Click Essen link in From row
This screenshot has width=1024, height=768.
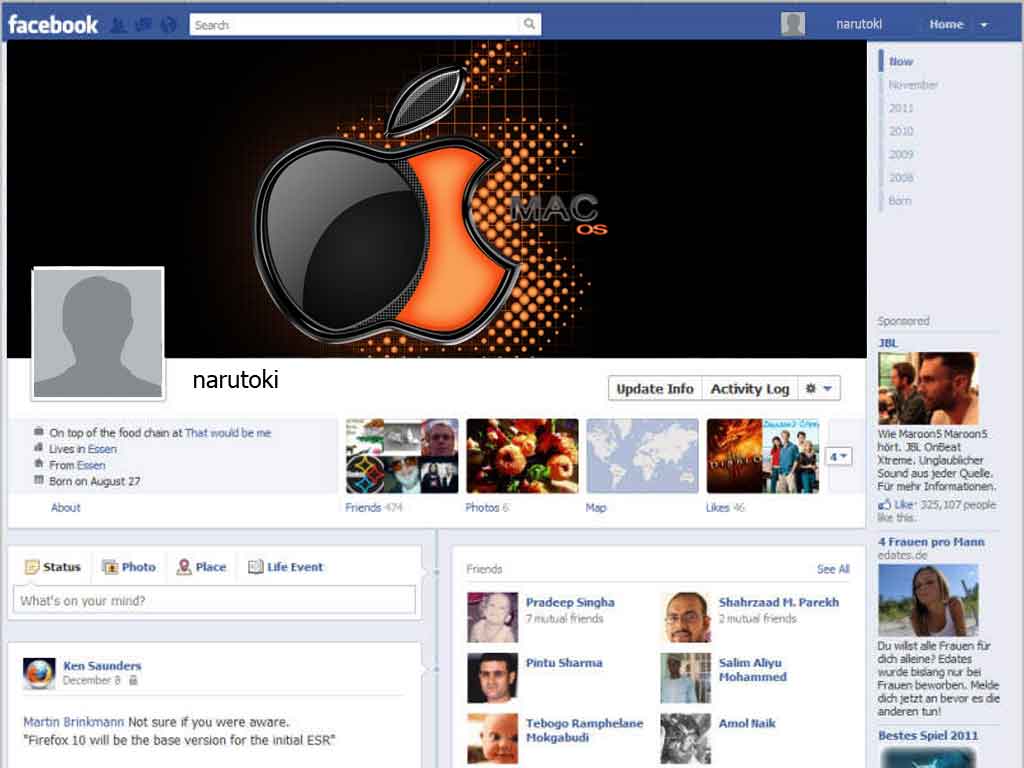coord(91,465)
